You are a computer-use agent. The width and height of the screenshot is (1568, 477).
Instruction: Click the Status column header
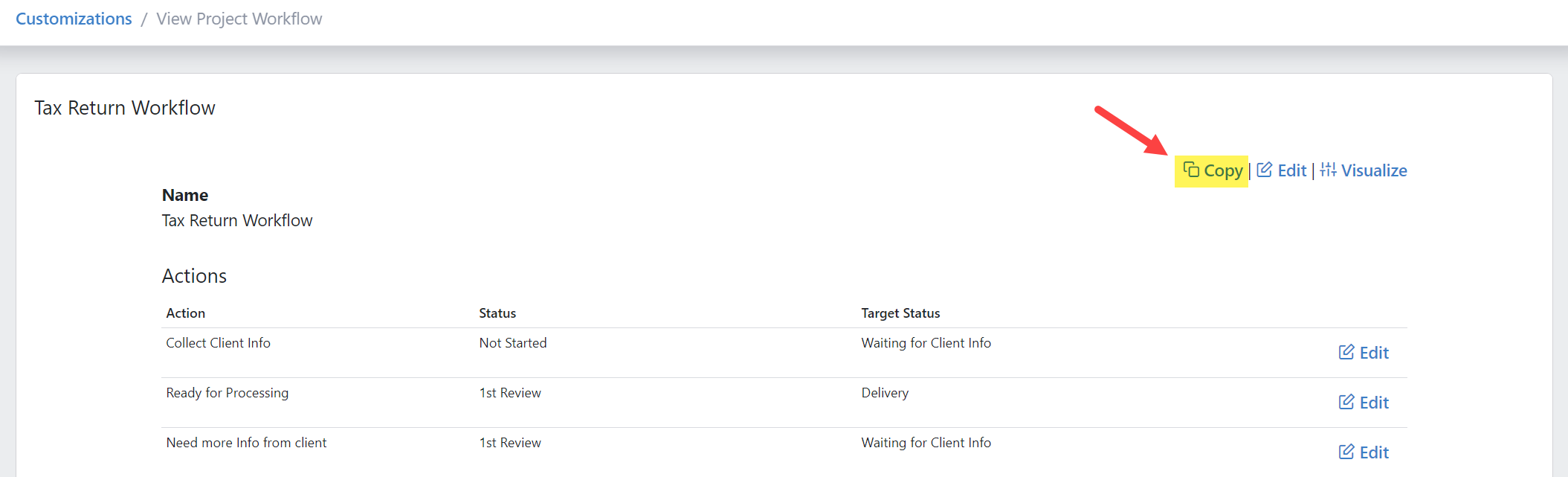tap(497, 313)
